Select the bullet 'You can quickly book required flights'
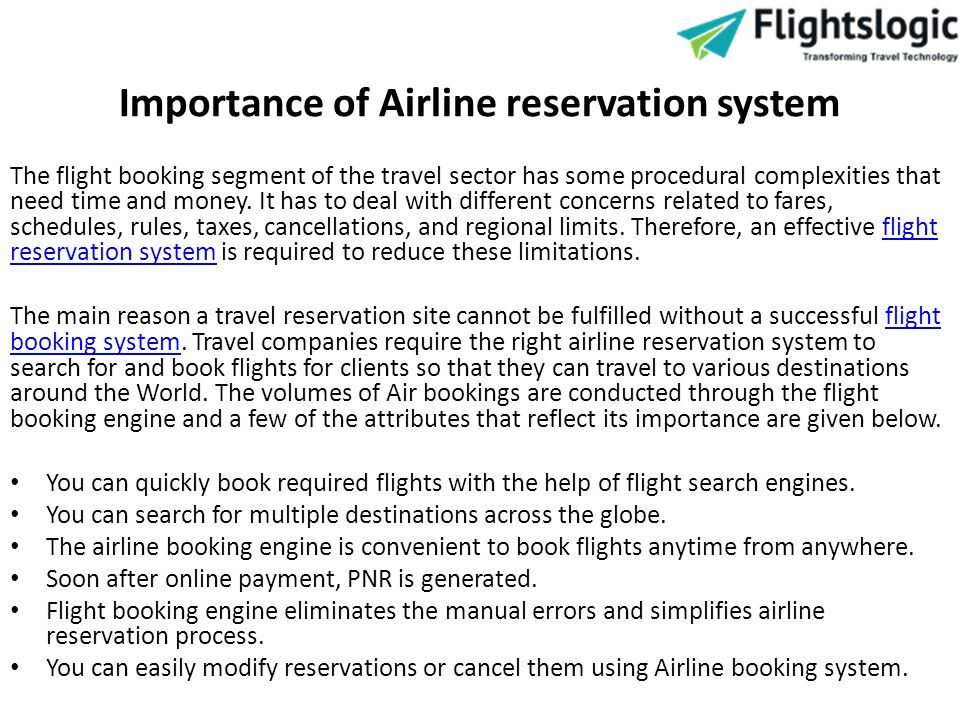This screenshot has height=720, width=960. click(450, 483)
